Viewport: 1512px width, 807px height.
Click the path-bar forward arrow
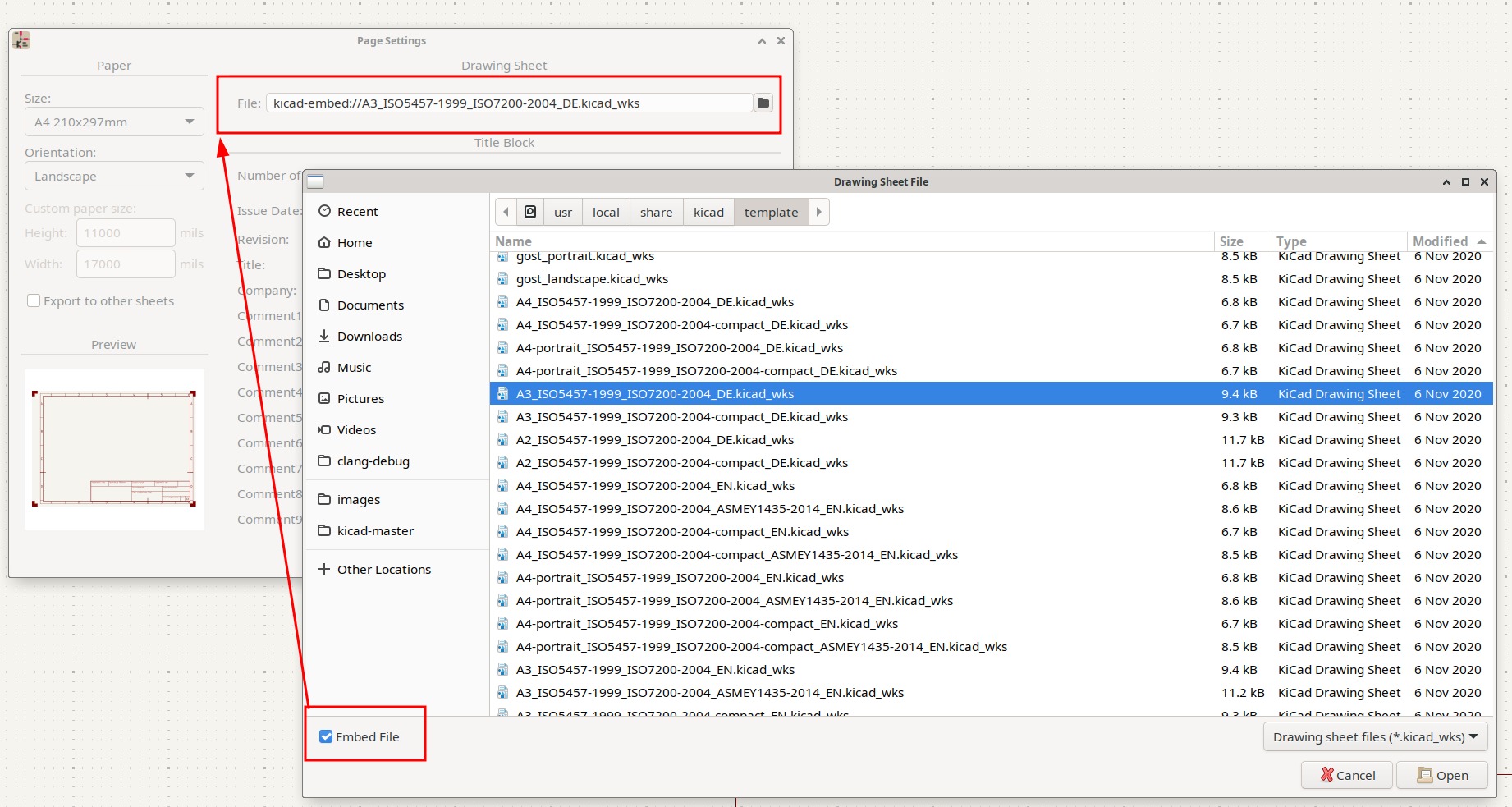click(x=818, y=212)
